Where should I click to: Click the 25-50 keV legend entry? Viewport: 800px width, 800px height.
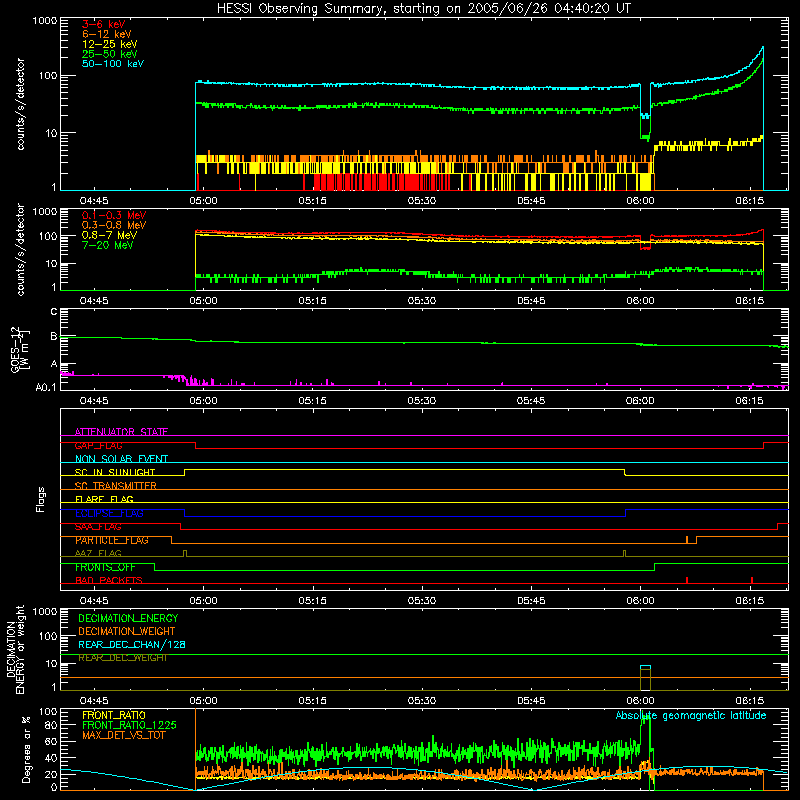110,54
